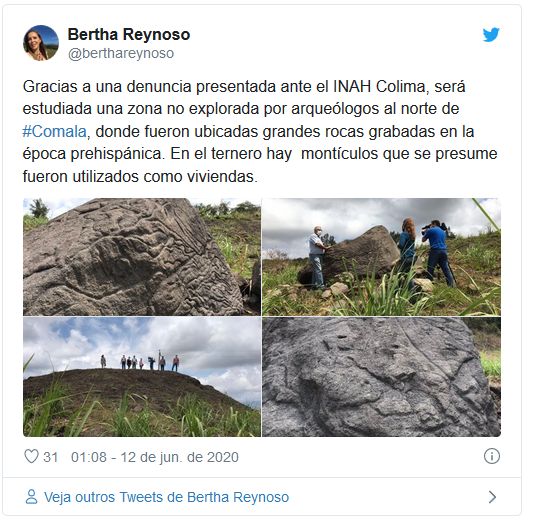Open the tweet info circle icon
The height and width of the screenshot is (521, 537).
click(492, 456)
